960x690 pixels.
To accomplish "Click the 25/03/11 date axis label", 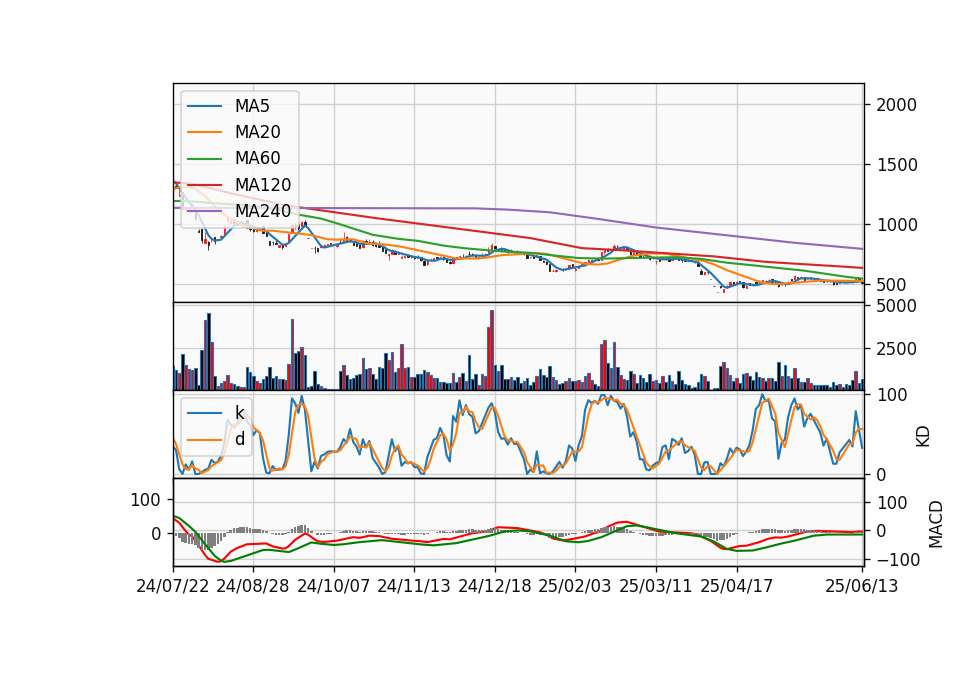I will click(656, 586).
